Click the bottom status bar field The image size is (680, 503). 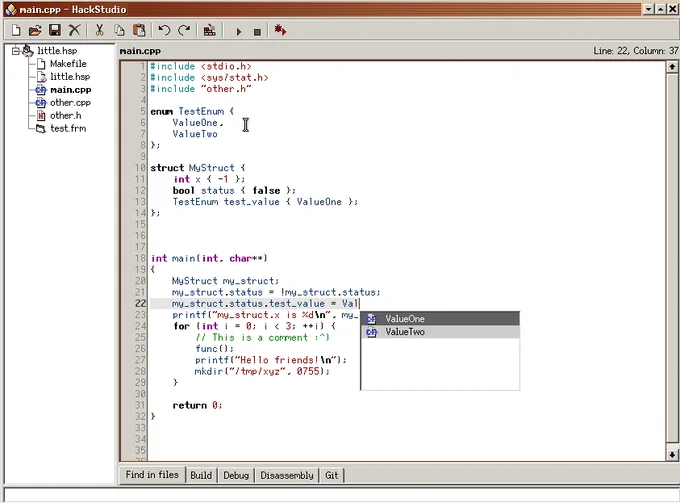click(x=341, y=495)
